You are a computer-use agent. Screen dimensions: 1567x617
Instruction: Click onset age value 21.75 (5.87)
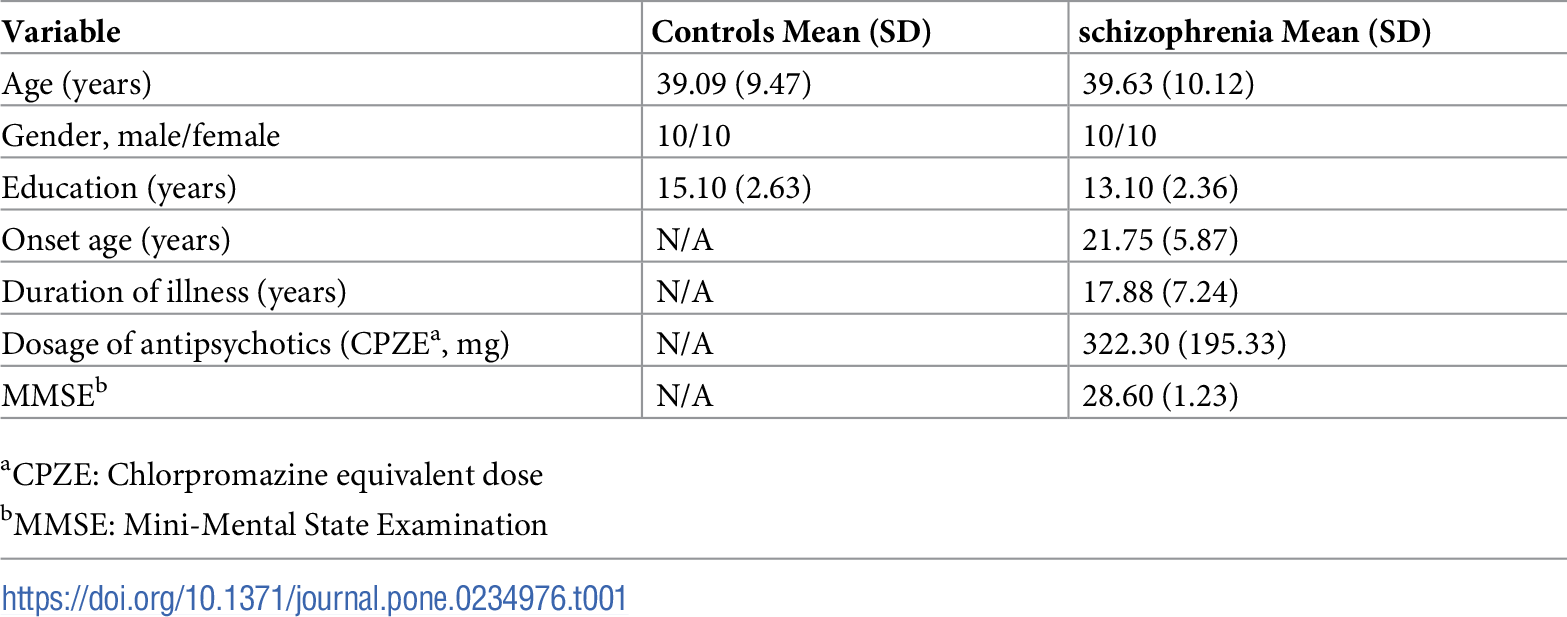1159,240
